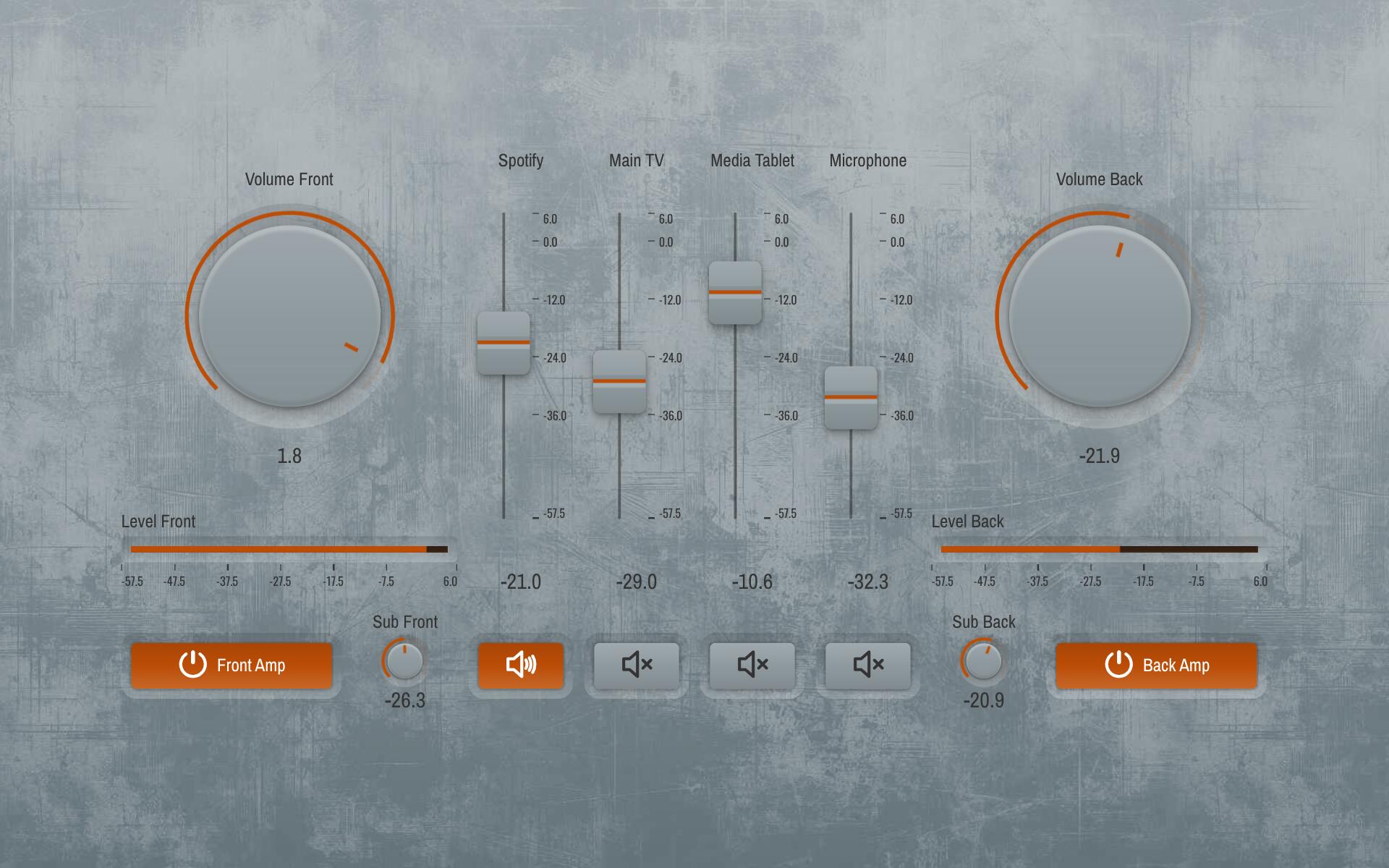Unmute the Main TV channel
The image size is (1389, 868).
coord(636,665)
